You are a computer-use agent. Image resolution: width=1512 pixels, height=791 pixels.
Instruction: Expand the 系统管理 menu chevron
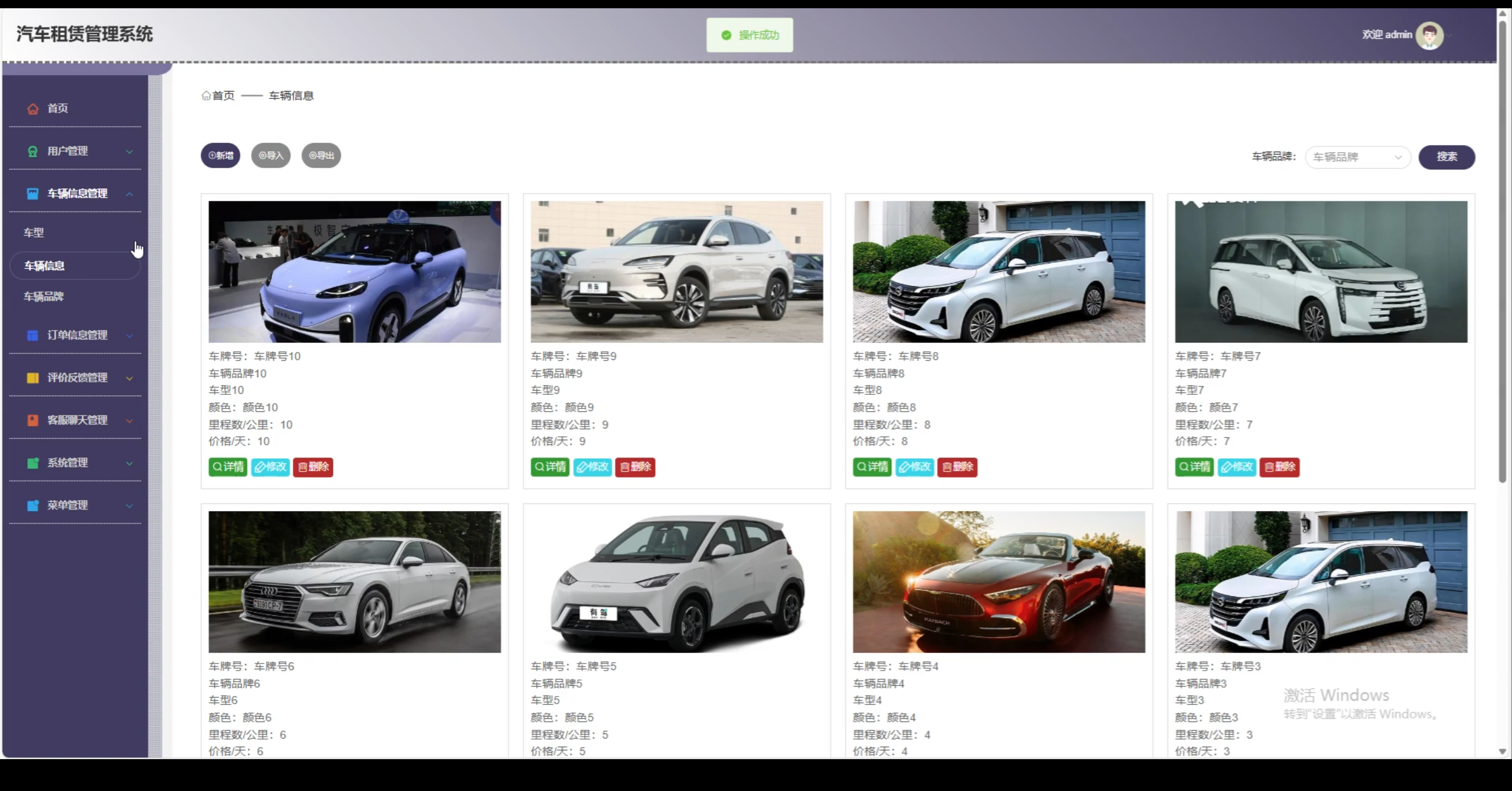pyautogui.click(x=129, y=463)
